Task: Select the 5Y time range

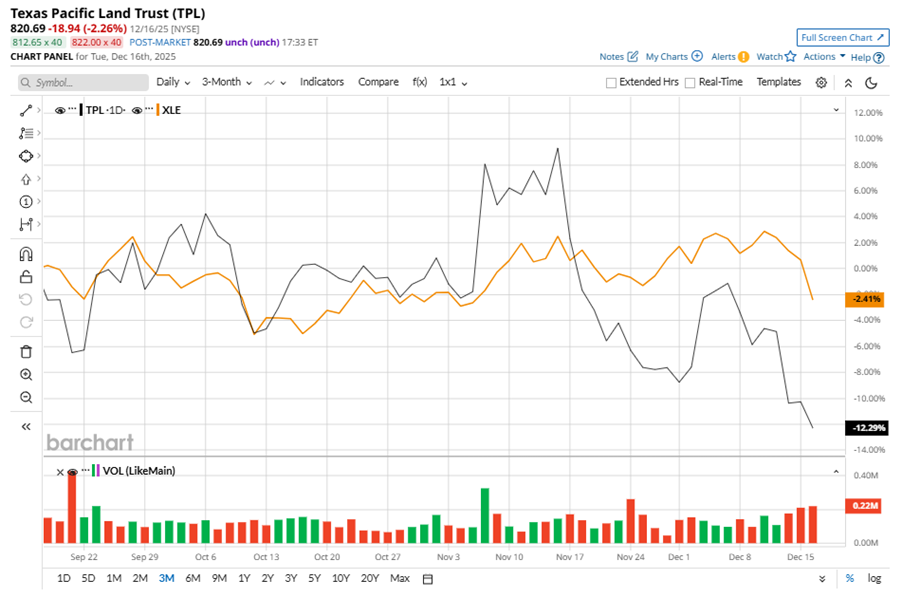Action: click(x=314, y=578)
